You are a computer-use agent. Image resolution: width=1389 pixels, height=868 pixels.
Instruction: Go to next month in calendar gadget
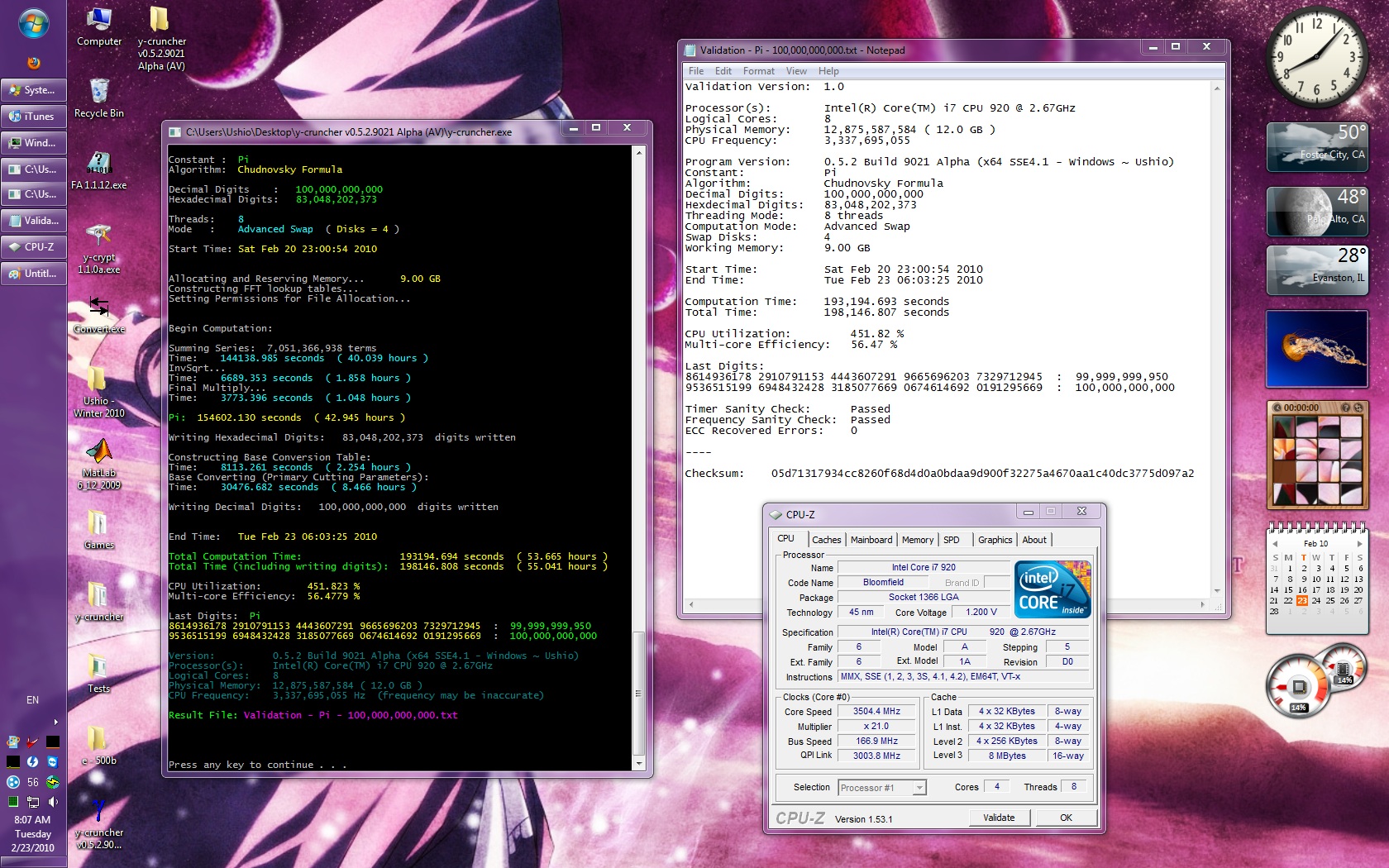coord(1359,544)
